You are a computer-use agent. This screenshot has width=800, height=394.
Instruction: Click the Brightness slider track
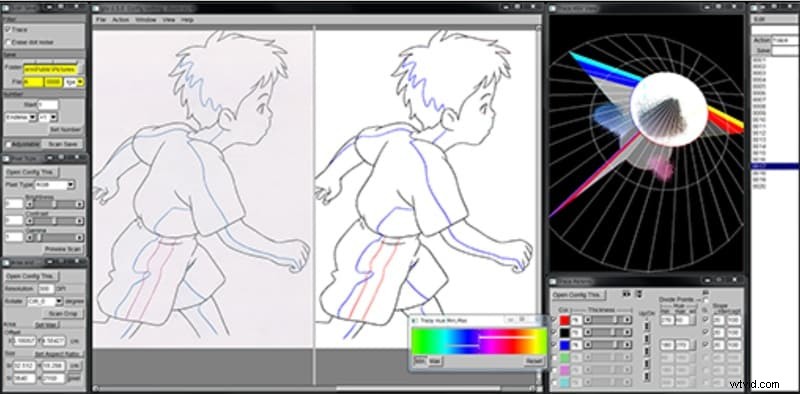click(x=55, y=204)
